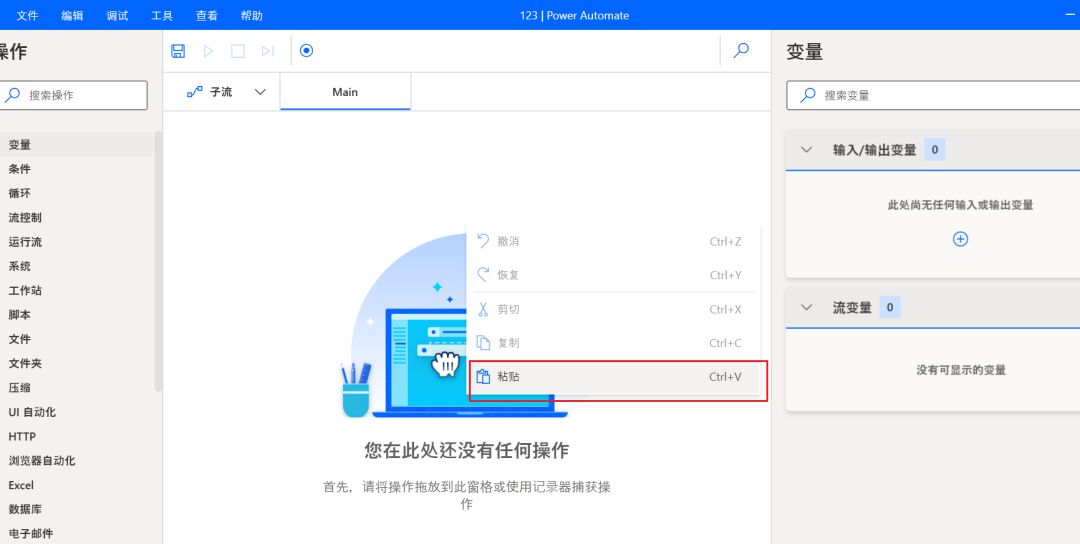Add input/output variable plus icon
This screenshot has height=544, width=1080.
pos(960,239)
